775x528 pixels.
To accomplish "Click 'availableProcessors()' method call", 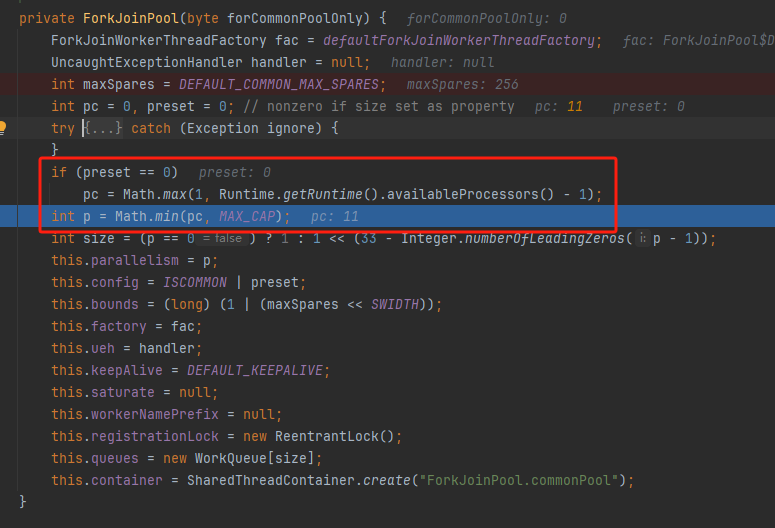I will (470, 194).
